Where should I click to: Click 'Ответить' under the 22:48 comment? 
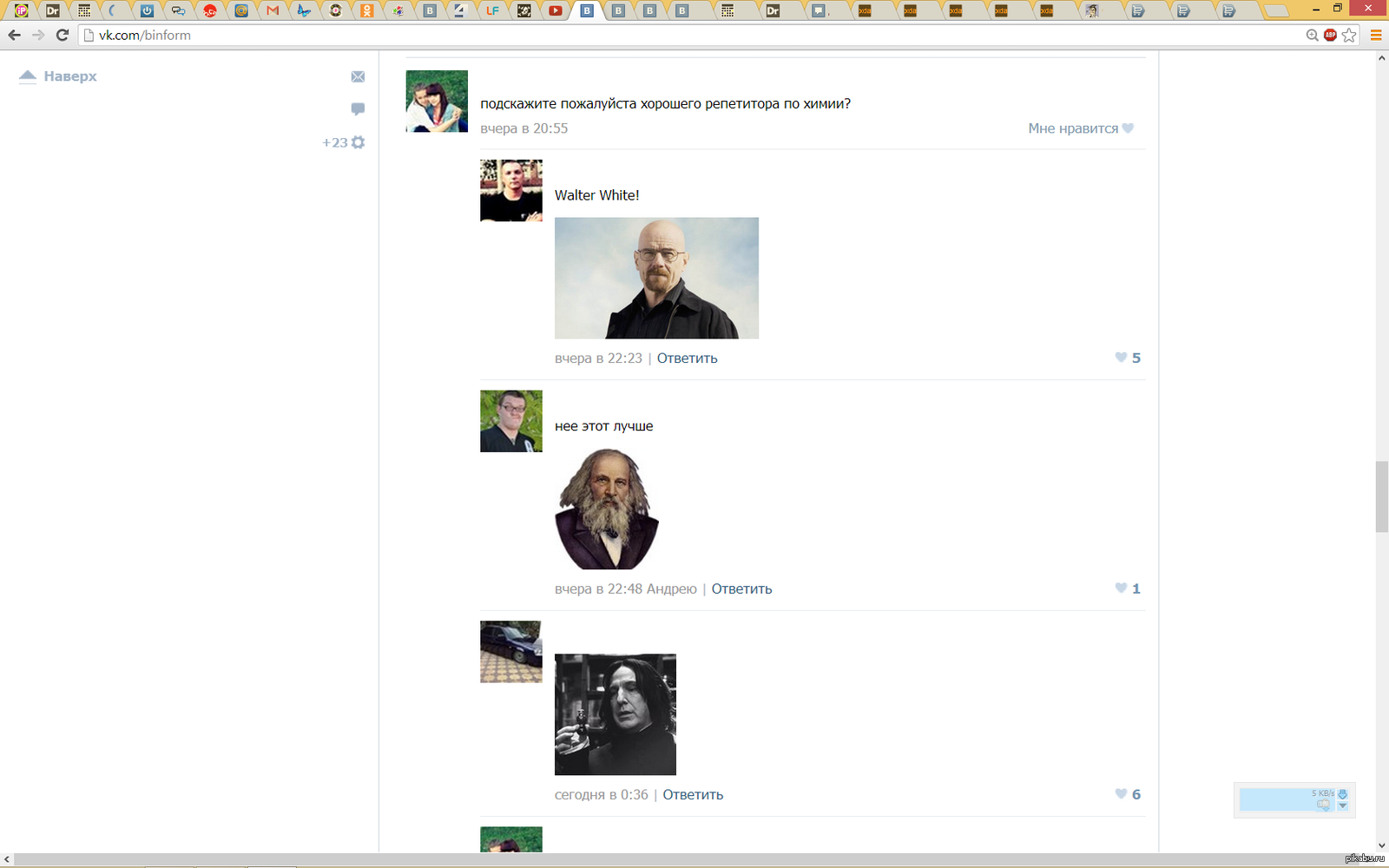click(x=741, y=589)
